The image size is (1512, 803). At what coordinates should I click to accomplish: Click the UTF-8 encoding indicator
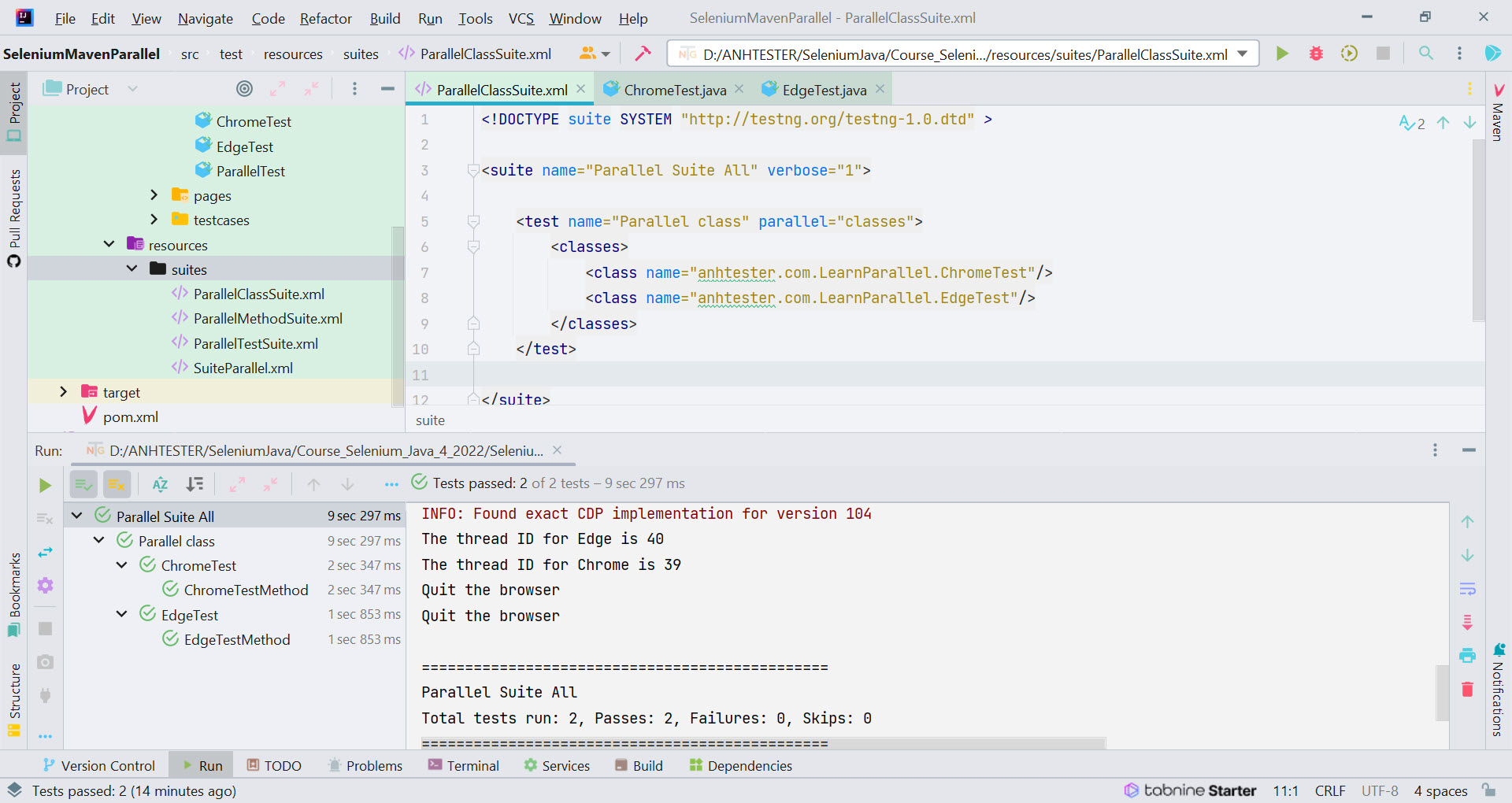tap(1380, 790)
